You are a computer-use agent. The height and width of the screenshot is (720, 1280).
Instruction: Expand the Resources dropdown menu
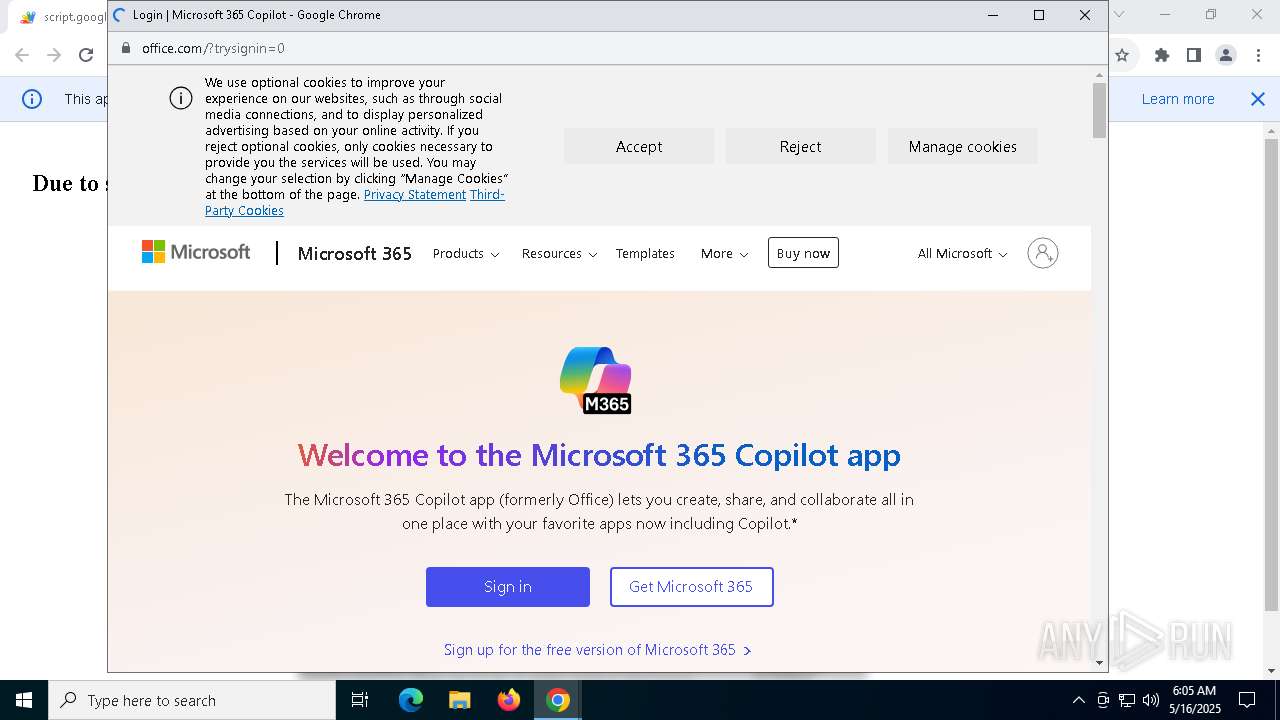(559, 254)
